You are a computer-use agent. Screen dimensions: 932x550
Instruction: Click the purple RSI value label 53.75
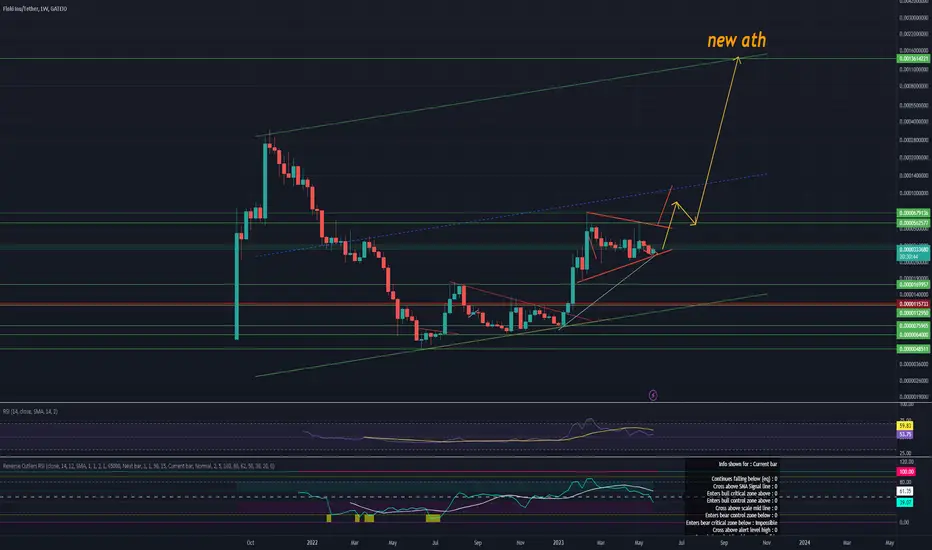tap(905, 435)
